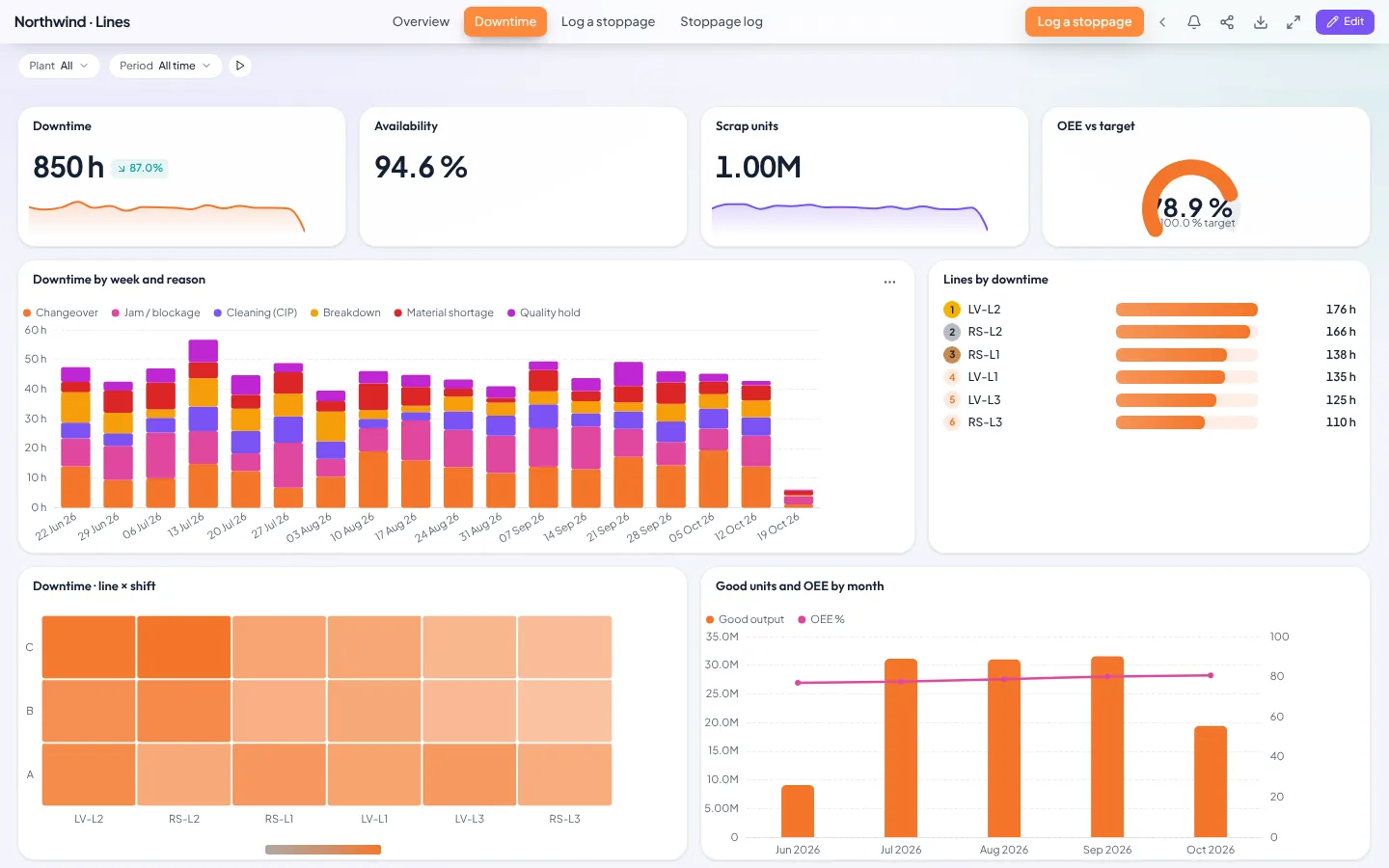Click the rank 1 badge for LV-L2

pyautogui.click(x=952, y=310)
